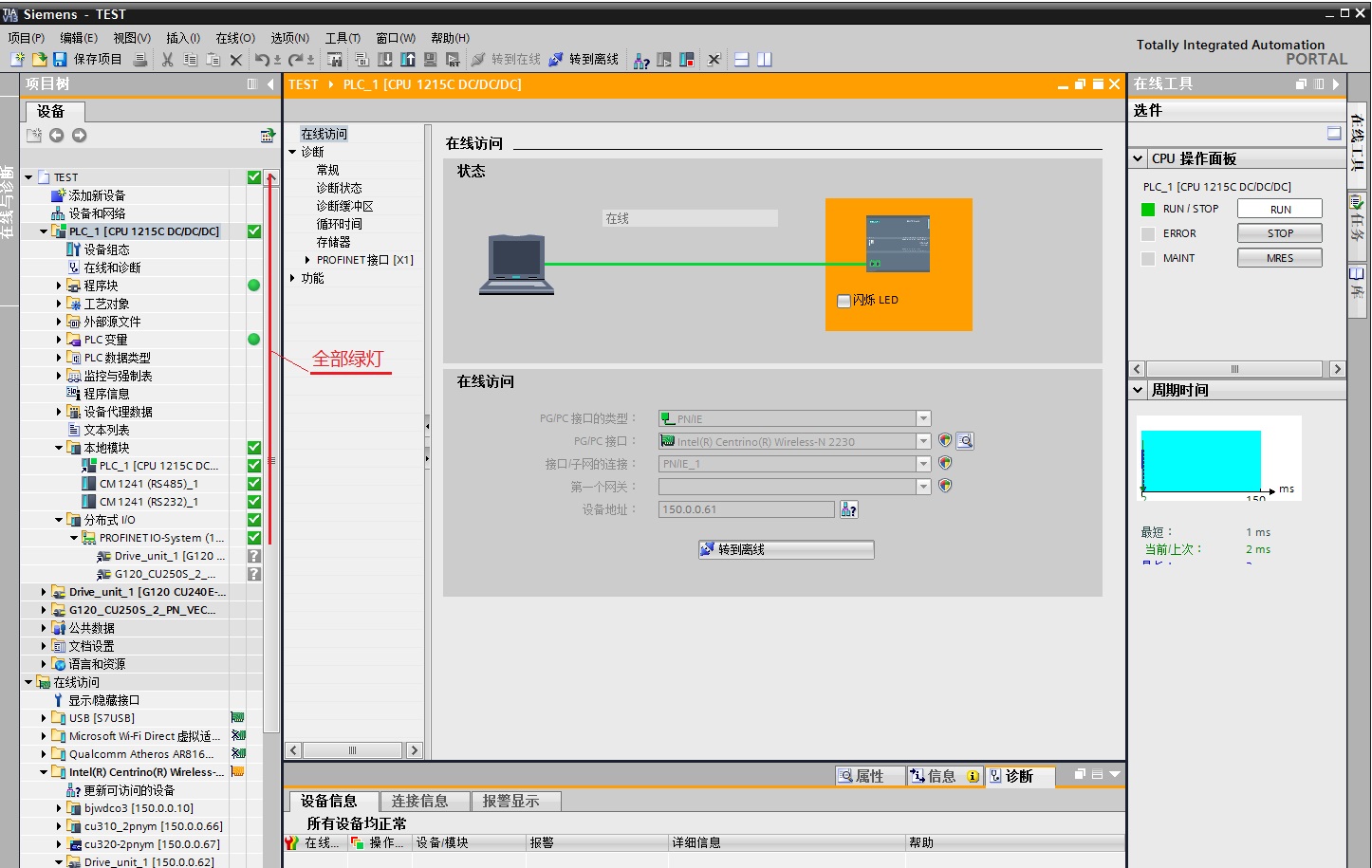The width and height of the screenshot is (1372, 868).
Task: Click the stop CPU toolbar icon
Action: [687, 59]
